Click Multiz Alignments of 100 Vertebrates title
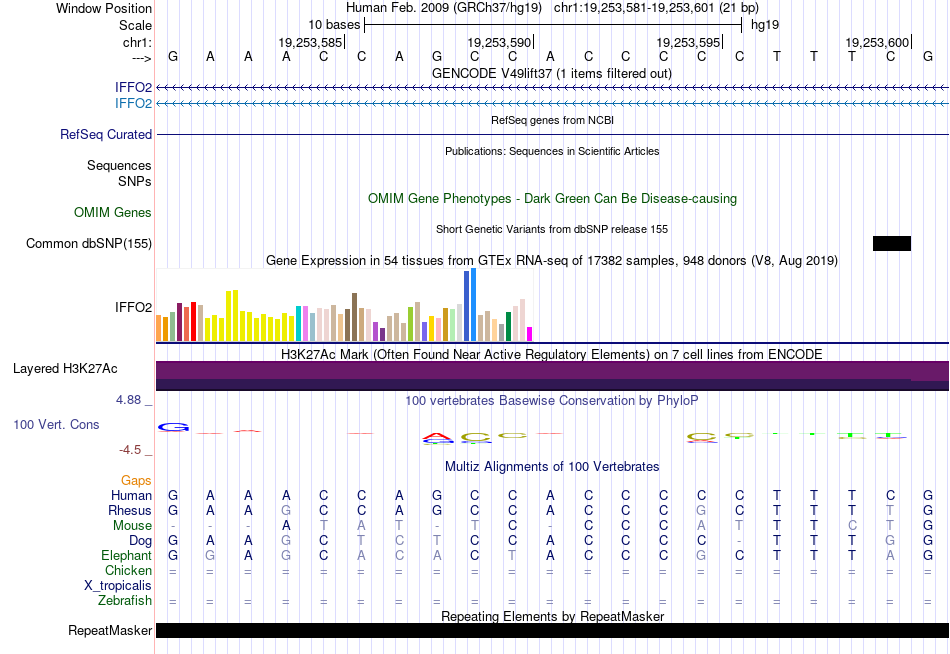 [552, 467]
